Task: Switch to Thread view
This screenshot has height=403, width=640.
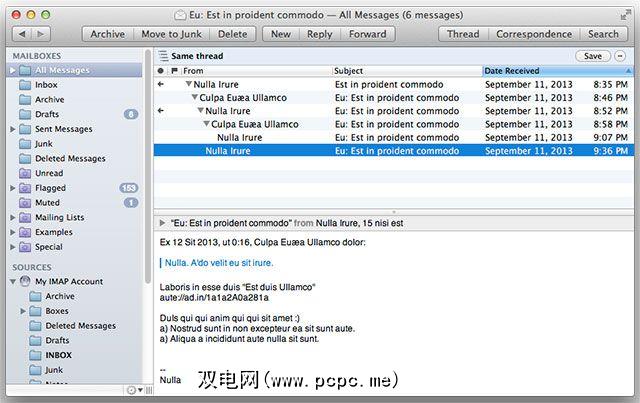Action: pyautogui.click(x=463, y=34)
